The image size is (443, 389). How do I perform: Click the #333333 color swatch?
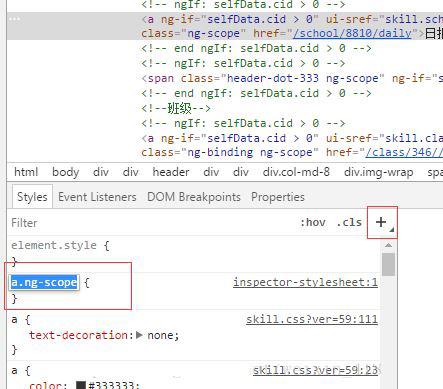81,385
